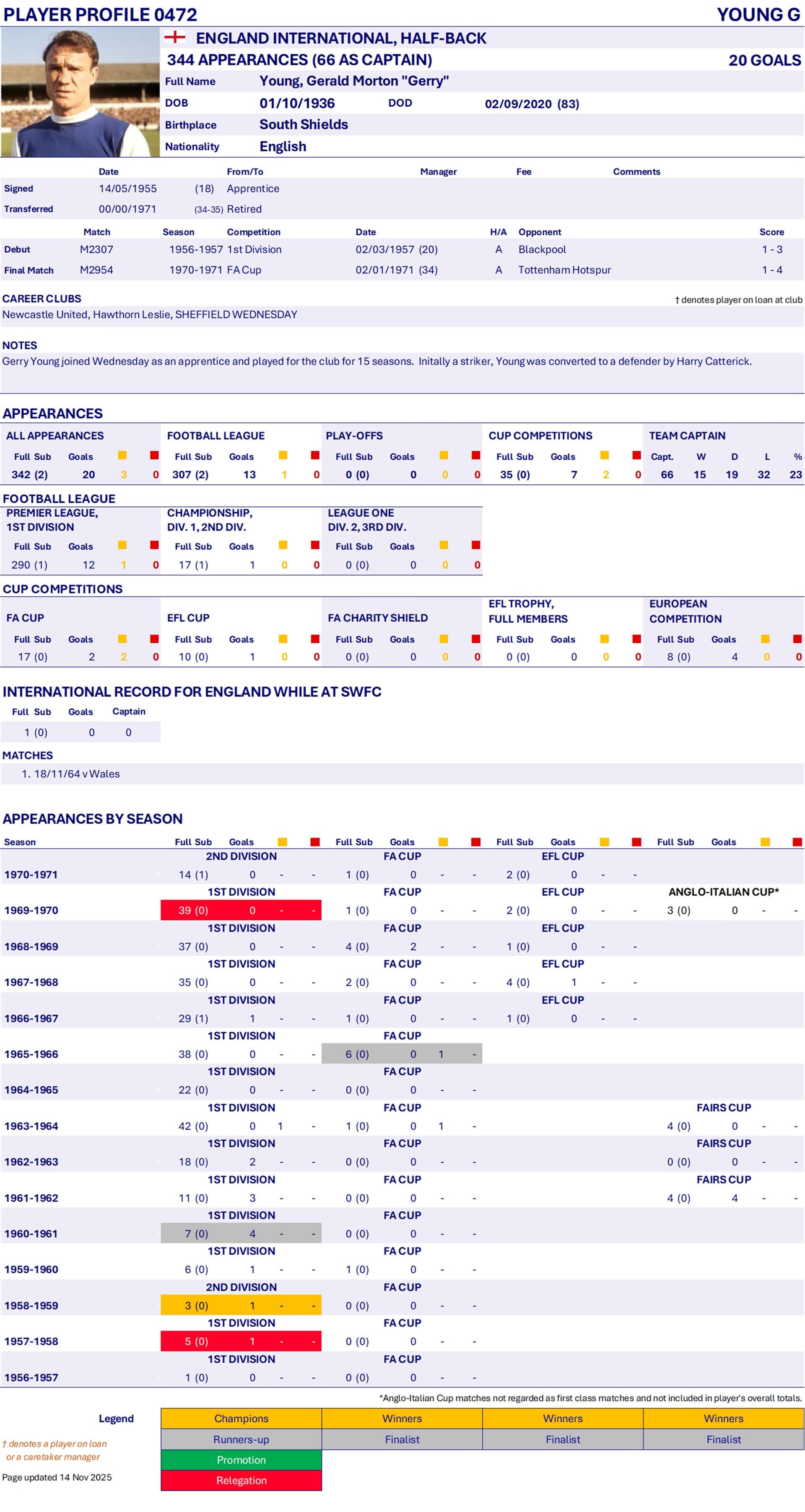Select the 1969-1970 season row label

31,910
